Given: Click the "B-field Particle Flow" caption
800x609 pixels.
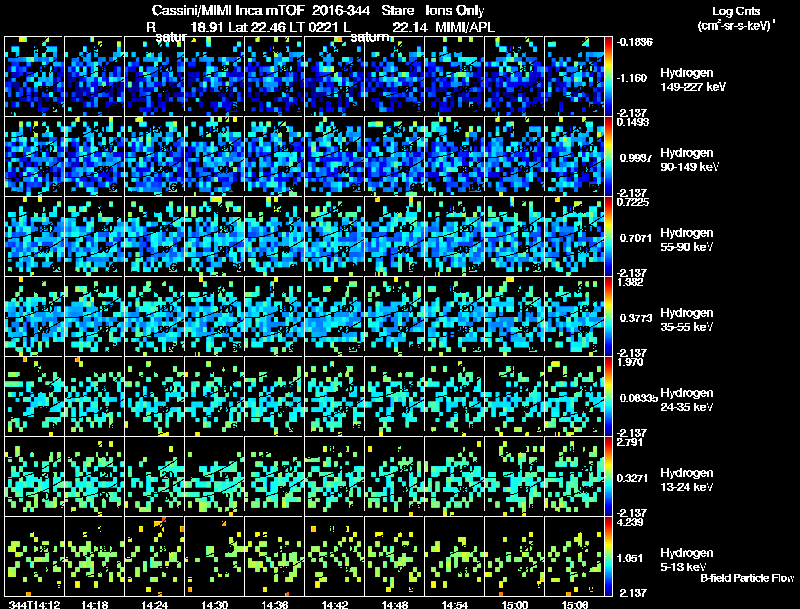Looking at the screenshot, I should click(747, 578).
